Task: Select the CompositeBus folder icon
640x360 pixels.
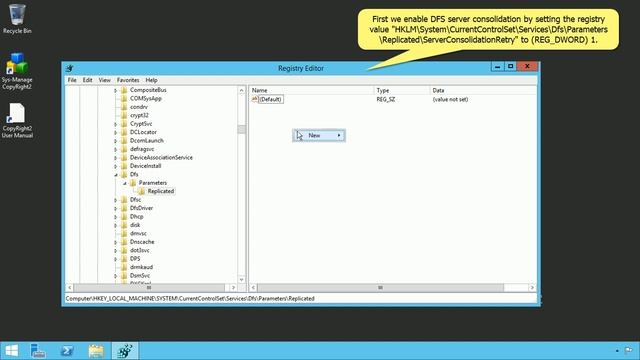Action: tap(124, 90)
